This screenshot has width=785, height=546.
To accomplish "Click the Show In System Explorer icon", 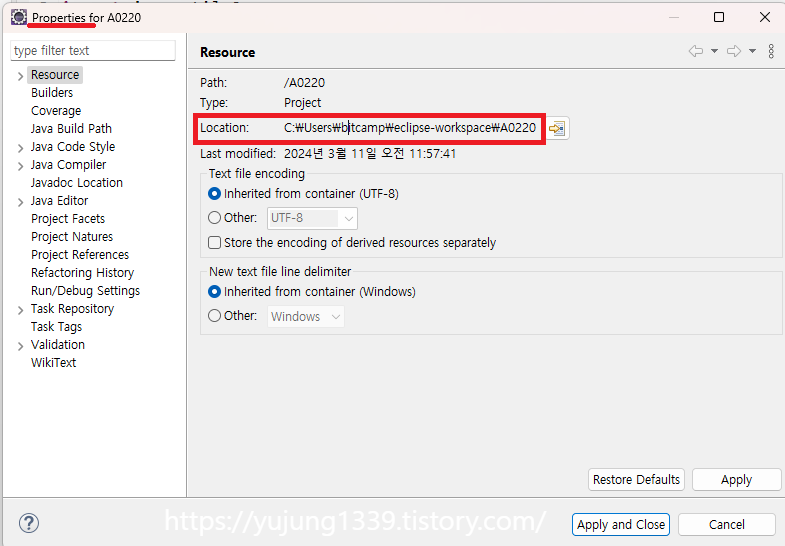I will pos(557,129).
